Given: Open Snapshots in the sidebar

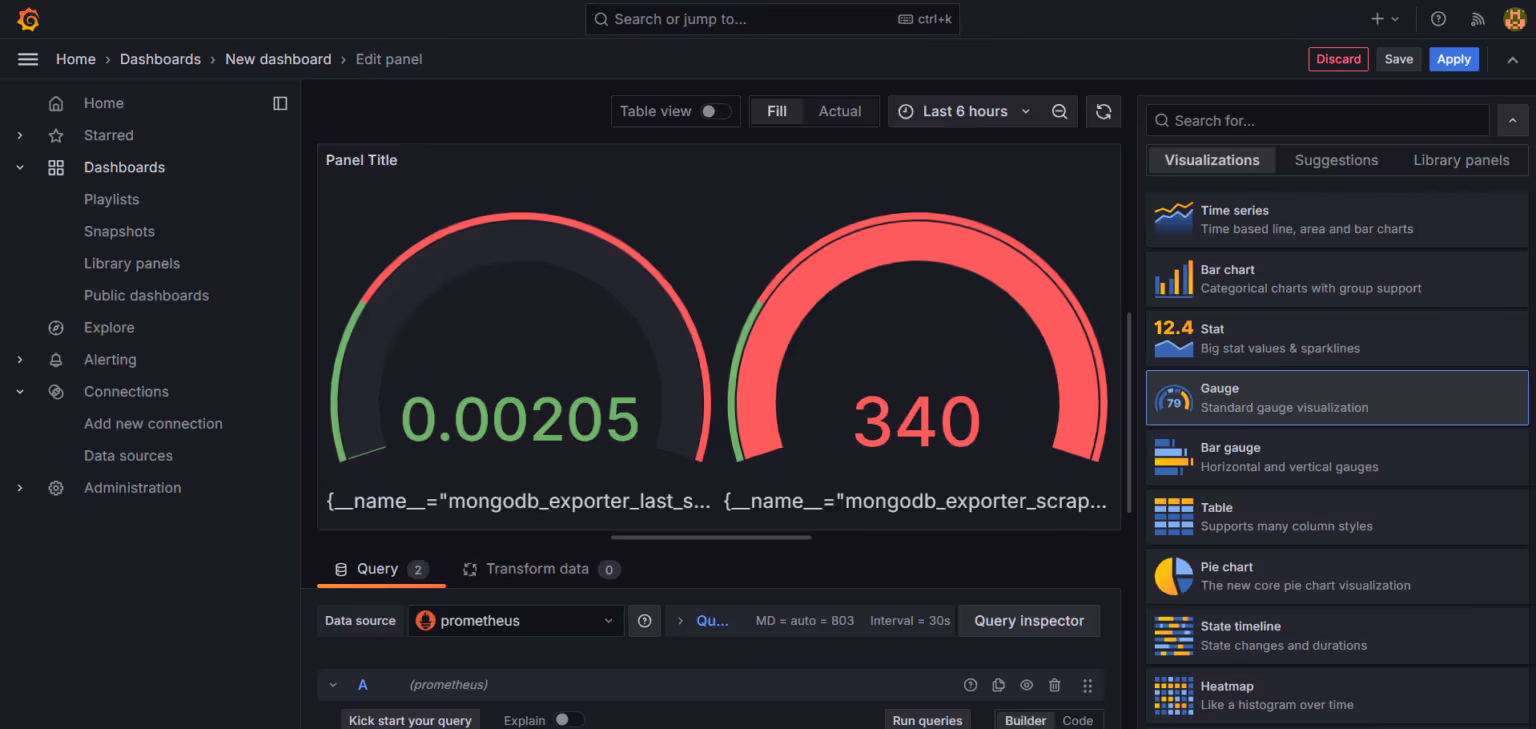Looking at the screenshot, I should pos(119,232).
